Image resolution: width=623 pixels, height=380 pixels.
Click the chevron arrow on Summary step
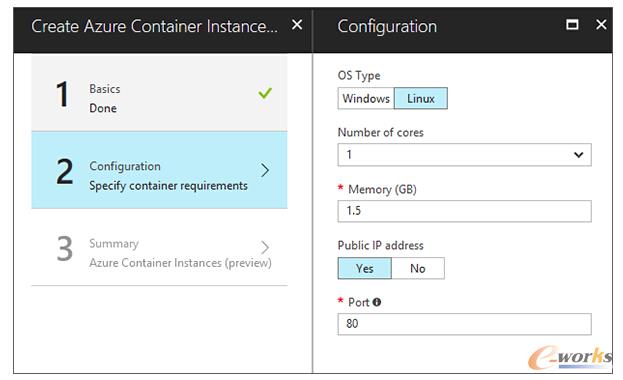click(x=265, y=247)
